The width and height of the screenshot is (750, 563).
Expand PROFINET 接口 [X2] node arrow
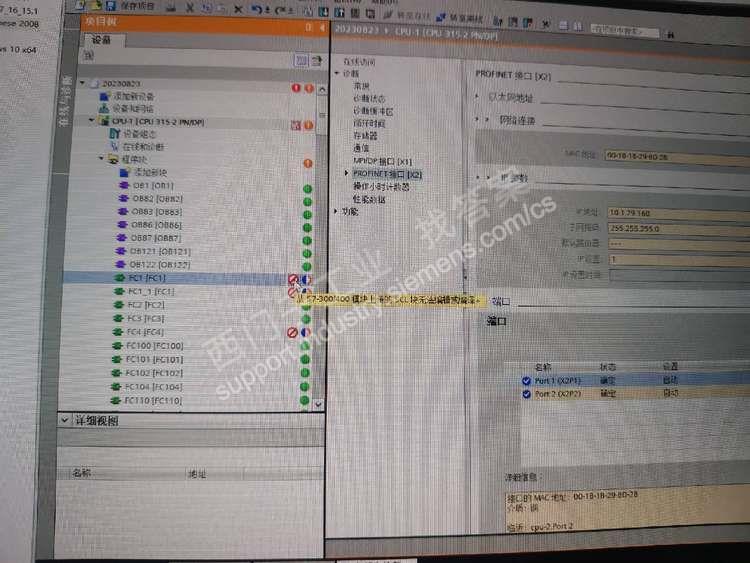346,173
